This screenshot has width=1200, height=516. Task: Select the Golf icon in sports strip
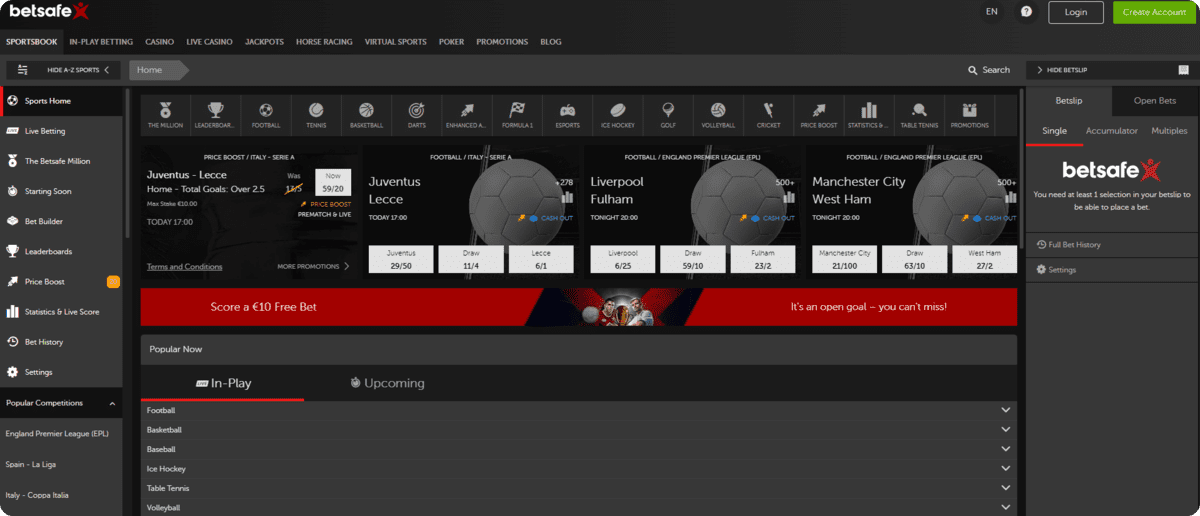pos(667,111)
